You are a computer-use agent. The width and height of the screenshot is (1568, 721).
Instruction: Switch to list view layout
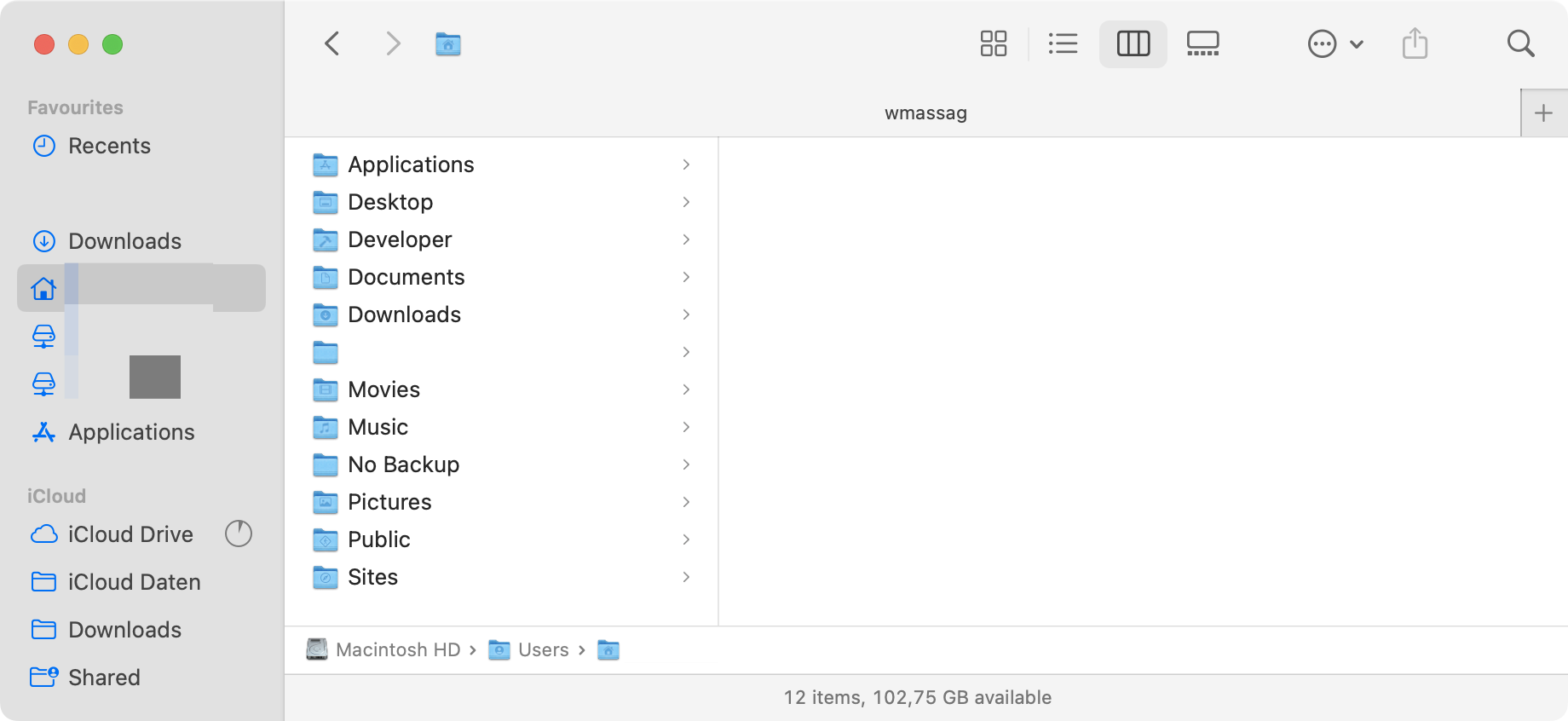coord(1063,43)
